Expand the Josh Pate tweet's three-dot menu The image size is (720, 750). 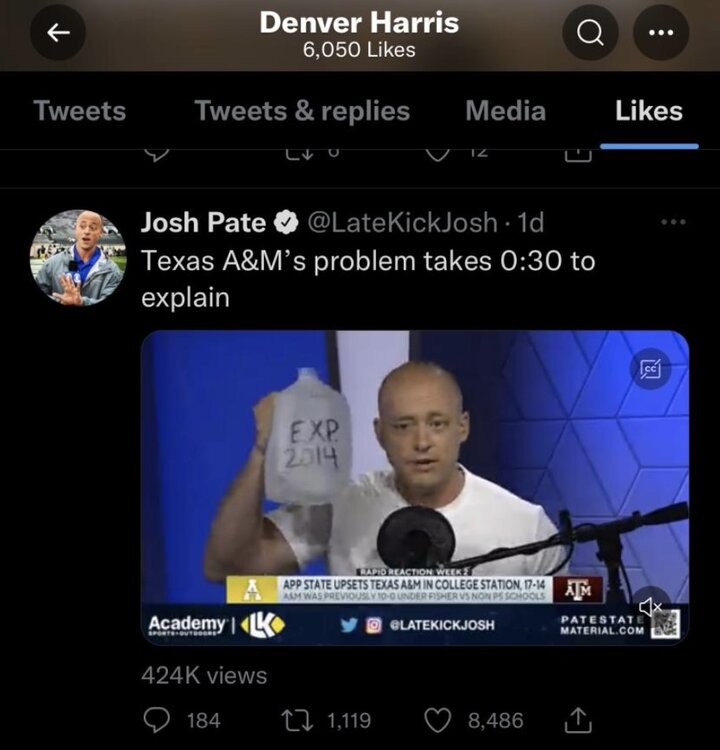(x=674, y=222)
